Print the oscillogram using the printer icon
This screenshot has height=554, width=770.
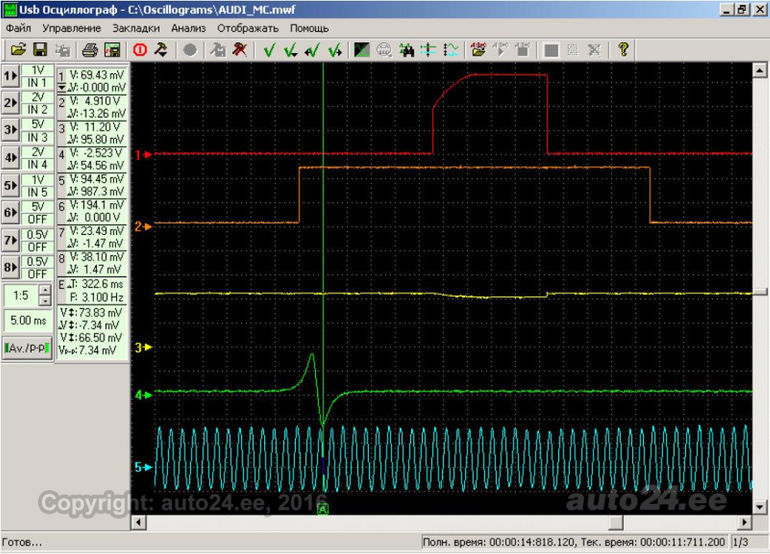click(90, 50)
